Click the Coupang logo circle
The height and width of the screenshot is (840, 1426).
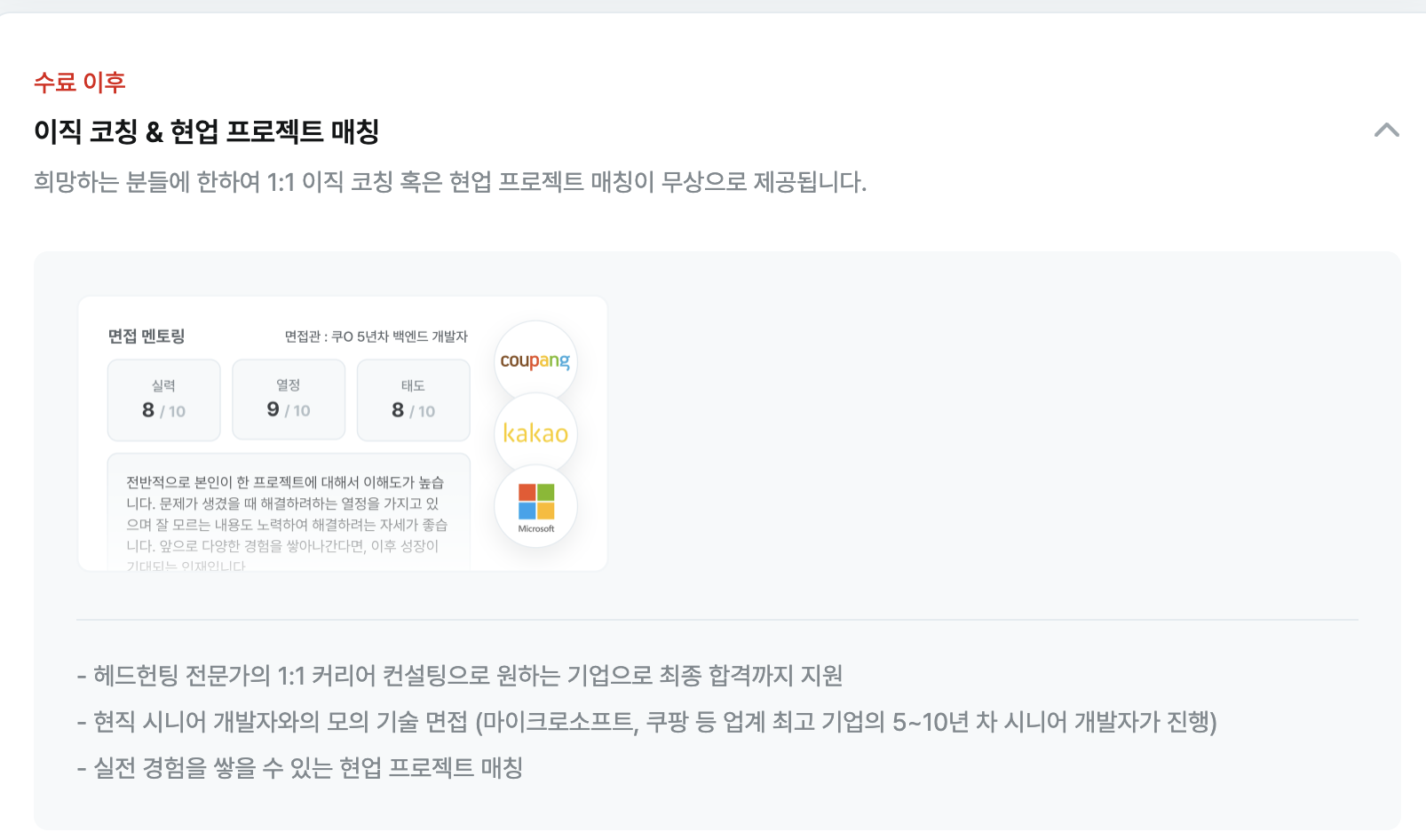(535, 361)
